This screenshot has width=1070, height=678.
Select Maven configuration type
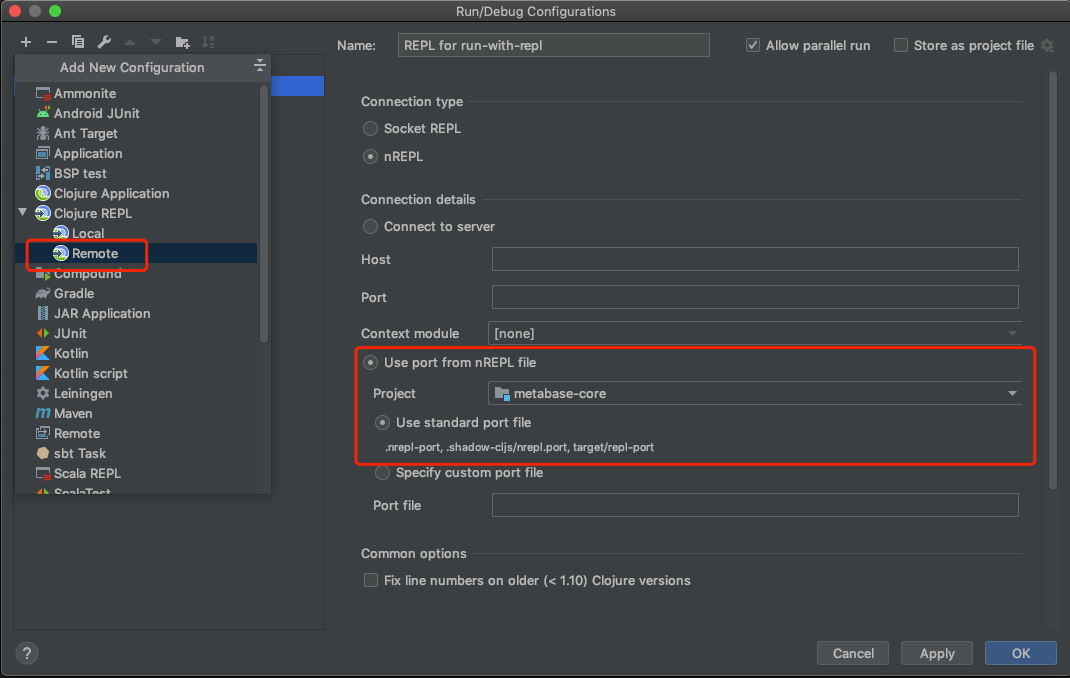[x=73, y=413]
